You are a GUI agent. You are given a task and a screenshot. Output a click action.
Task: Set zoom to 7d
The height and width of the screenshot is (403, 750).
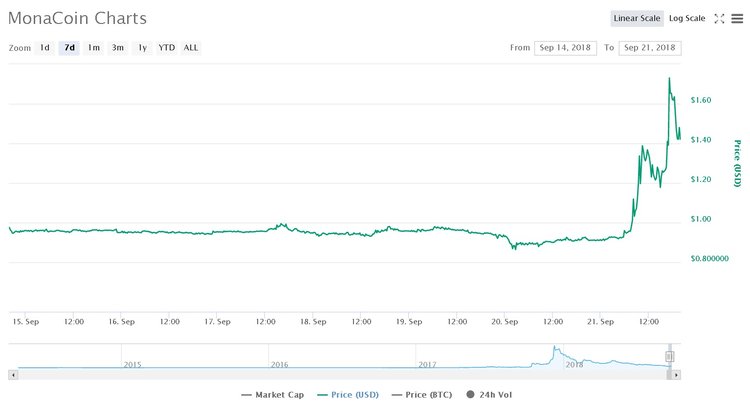[x=69, y=48]
